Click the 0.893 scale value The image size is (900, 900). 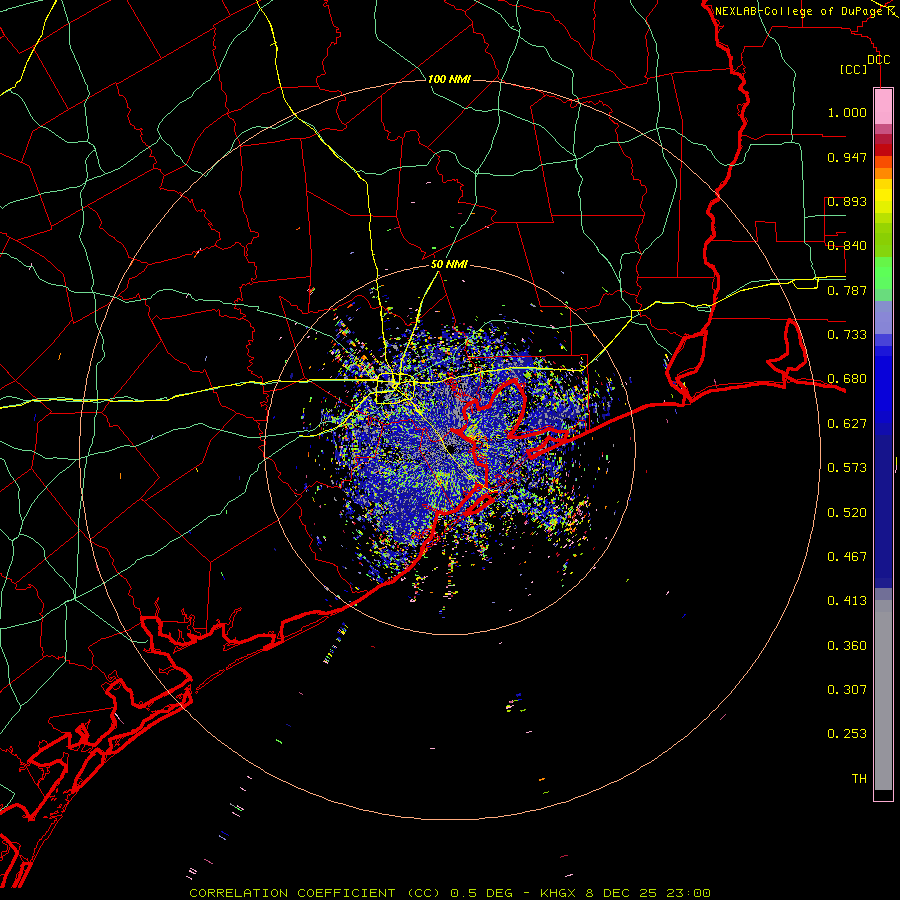[x=847, y=201]
